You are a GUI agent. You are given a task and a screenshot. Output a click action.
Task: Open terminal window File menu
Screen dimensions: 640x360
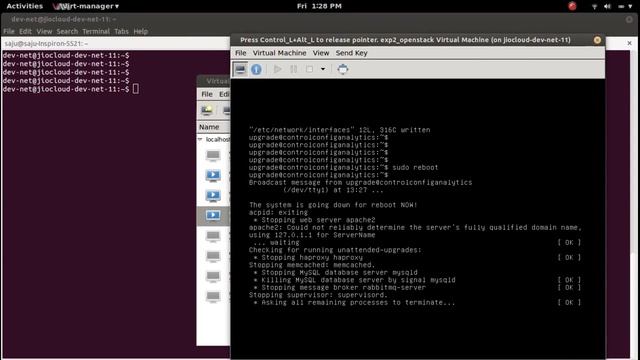[x=9, y=31]
